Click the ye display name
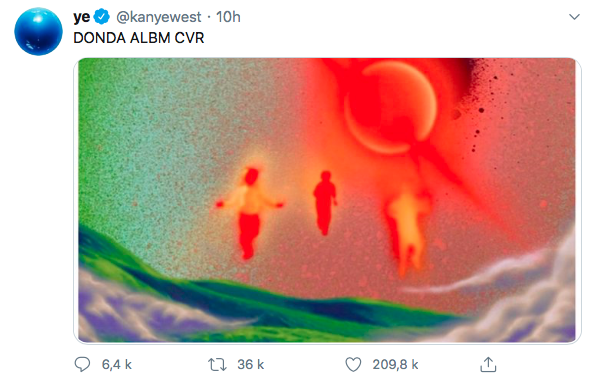This screenshot has width=595, height=379. (x=82, y=17)
